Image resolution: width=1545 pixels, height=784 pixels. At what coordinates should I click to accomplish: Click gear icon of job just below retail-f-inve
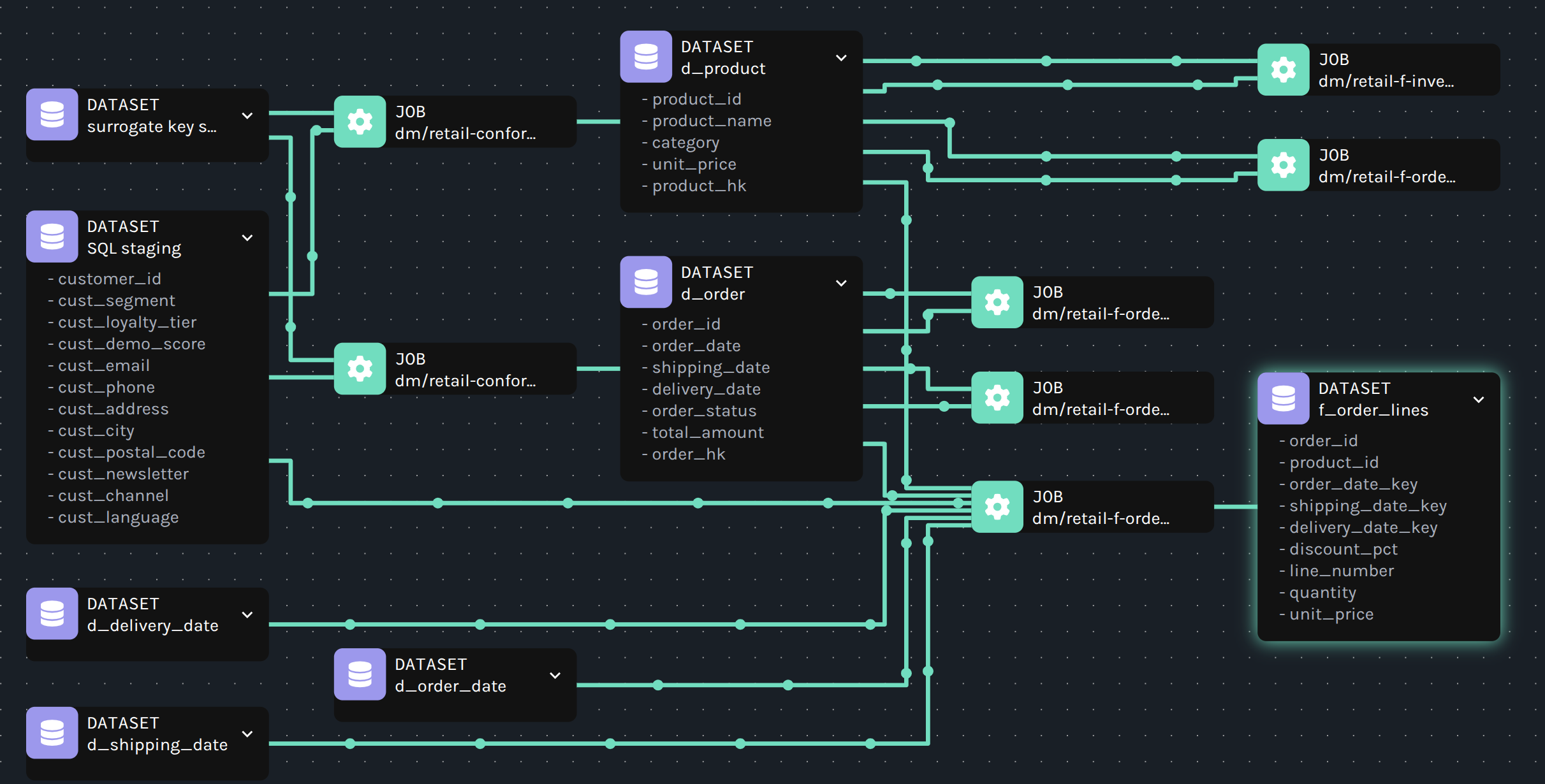(1283, 165)
